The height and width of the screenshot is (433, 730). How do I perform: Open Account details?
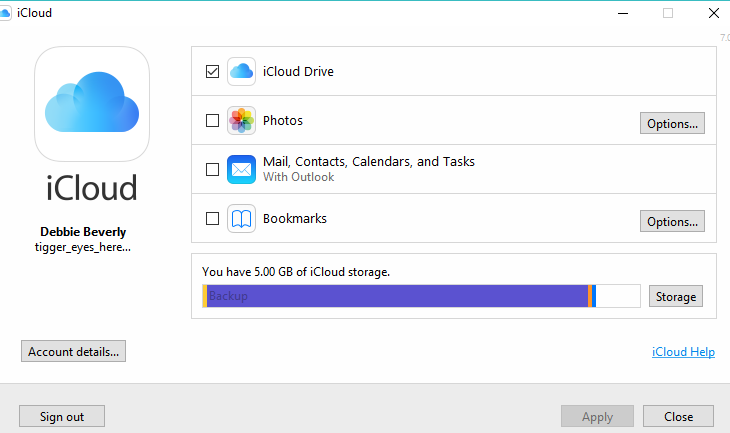73,351
